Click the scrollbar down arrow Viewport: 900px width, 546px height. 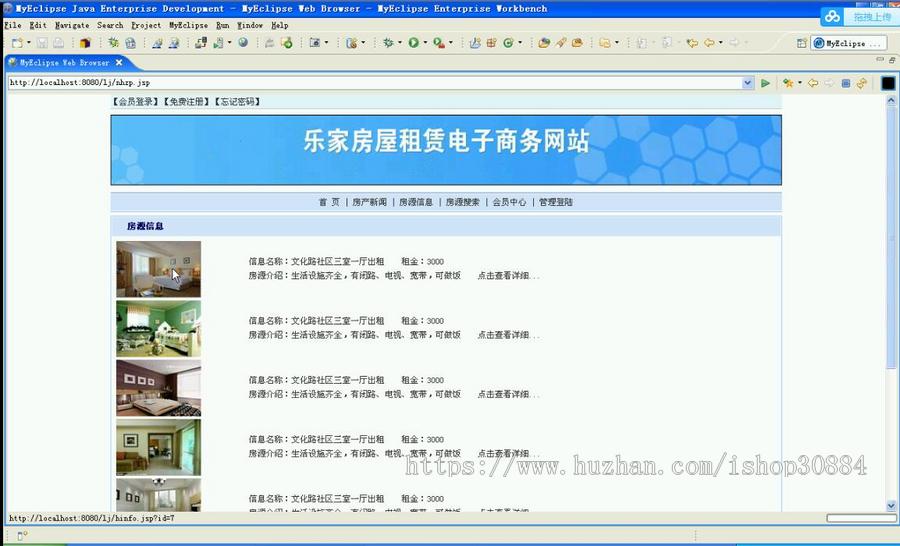coord(891,506)
